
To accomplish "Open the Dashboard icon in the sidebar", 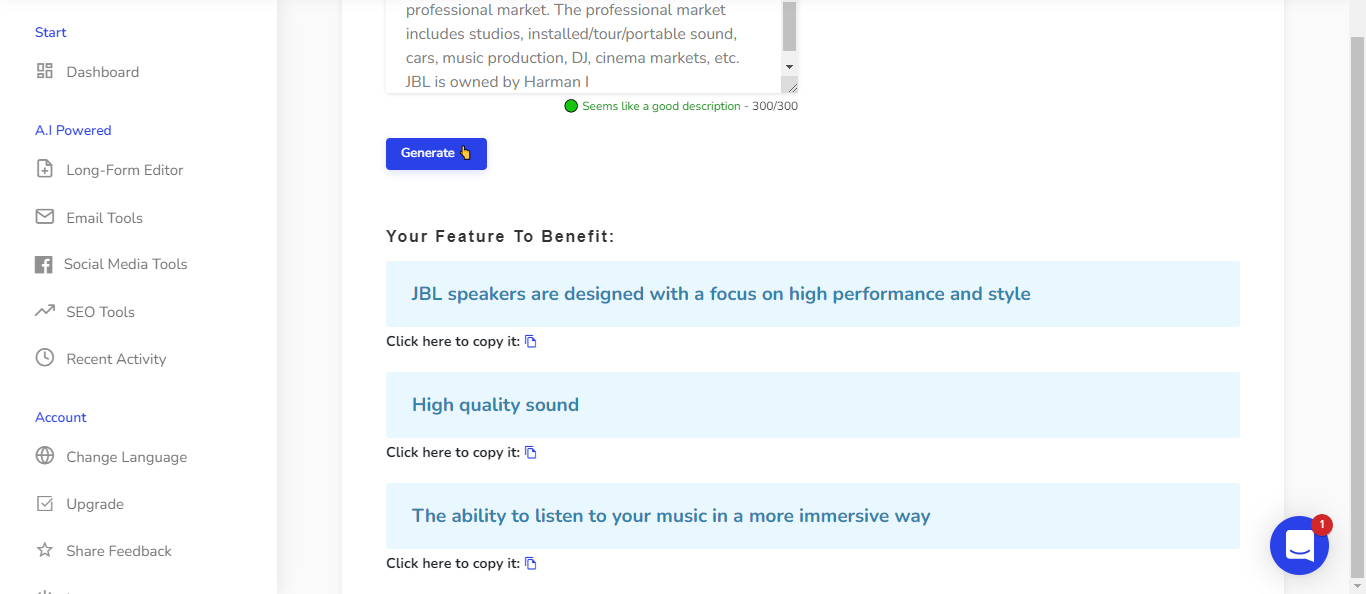I will pos(44,71).
